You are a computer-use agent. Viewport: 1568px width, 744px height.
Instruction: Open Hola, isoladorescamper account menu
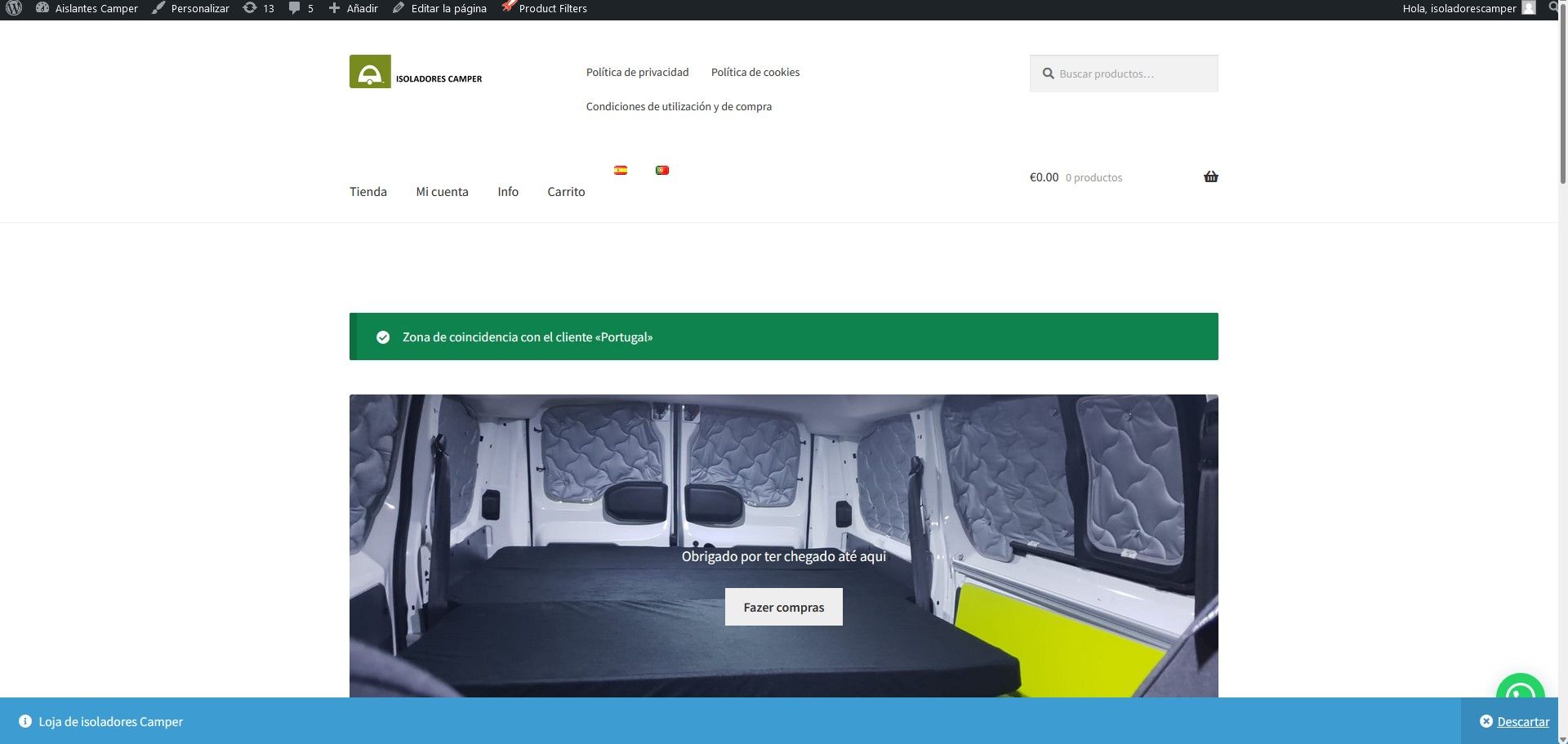click(x=1459, y=8)
